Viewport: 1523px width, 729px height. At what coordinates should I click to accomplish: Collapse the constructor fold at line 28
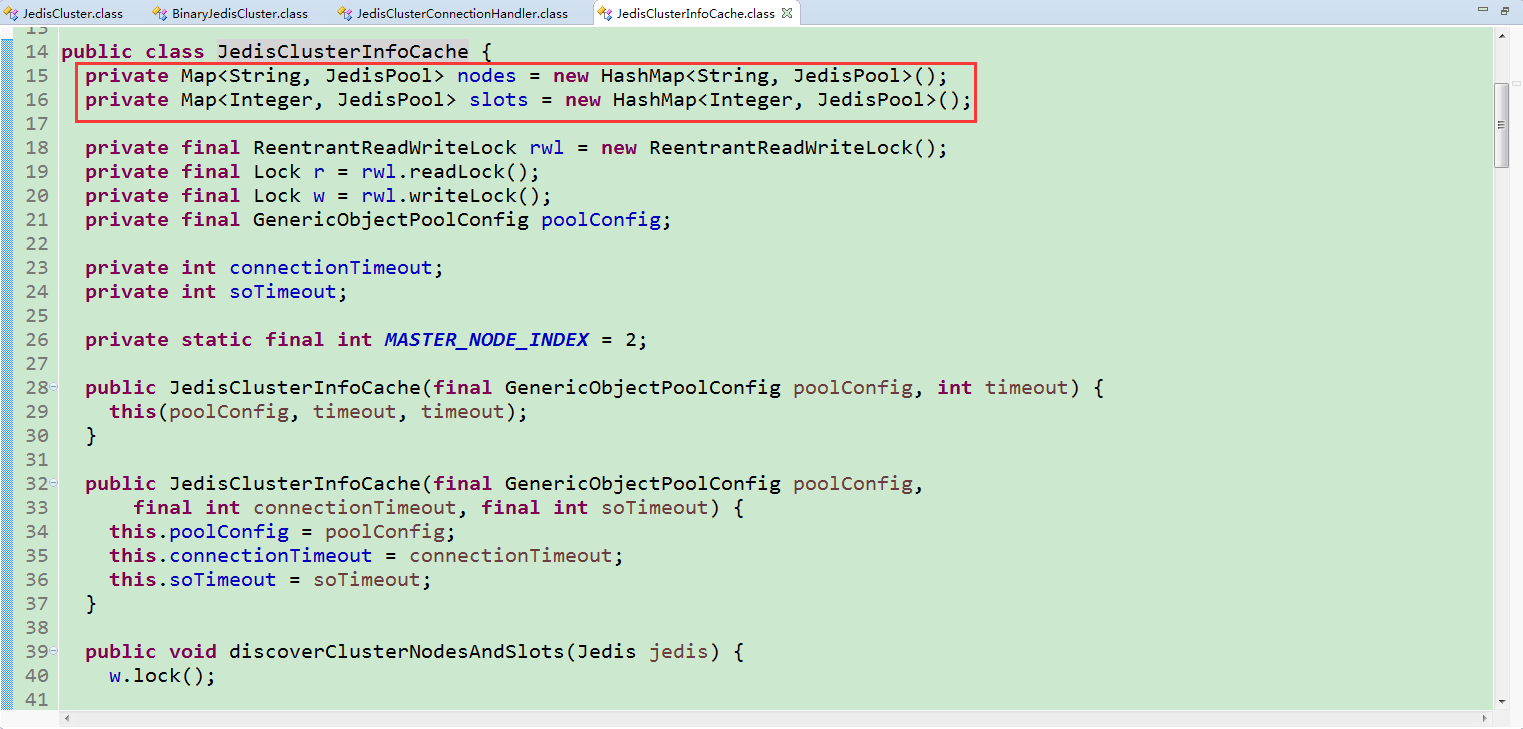click(53, 387)
